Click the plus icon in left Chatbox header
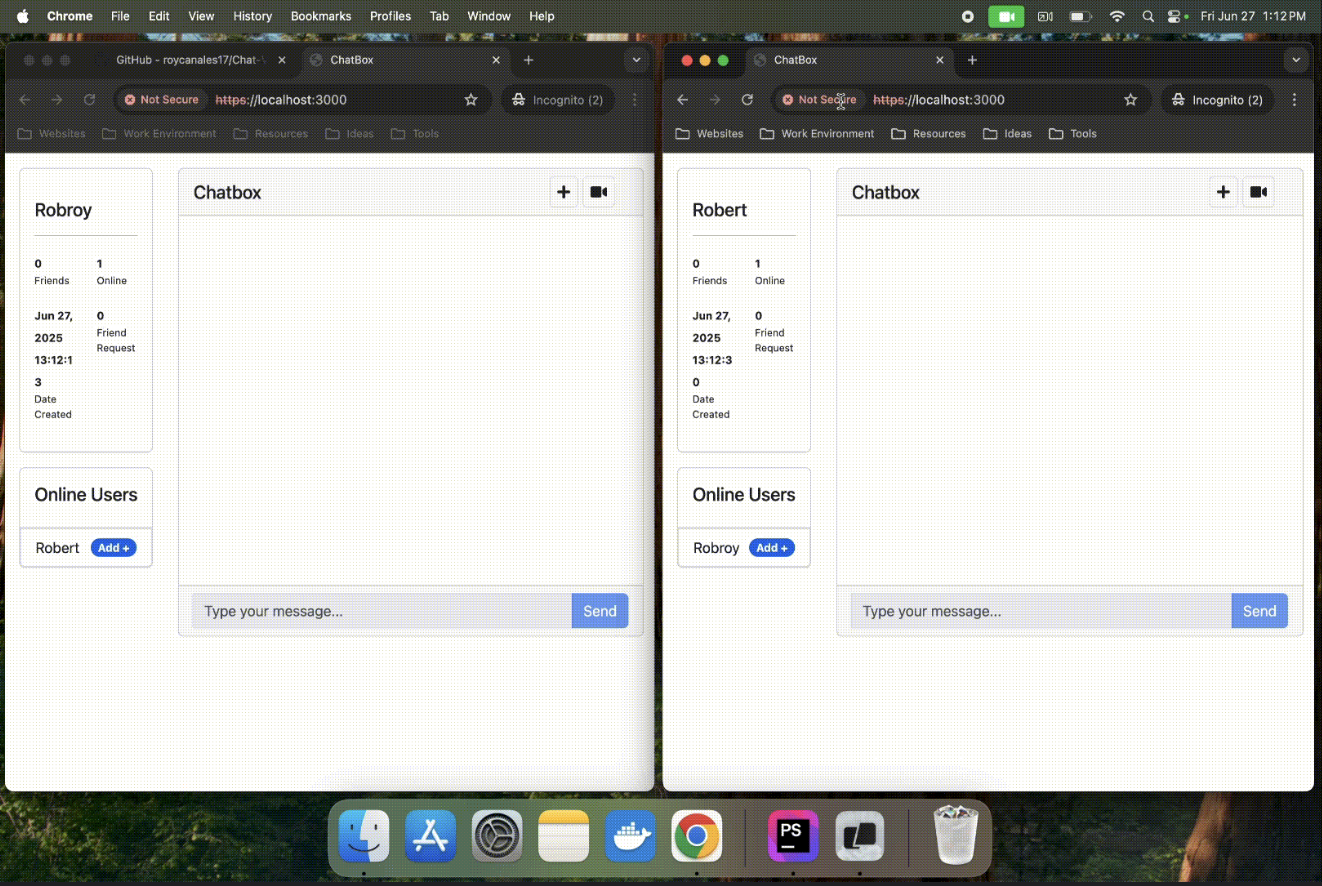Image resolution: width=1322 pixels, height=886 pixels. tap(564, 192)
